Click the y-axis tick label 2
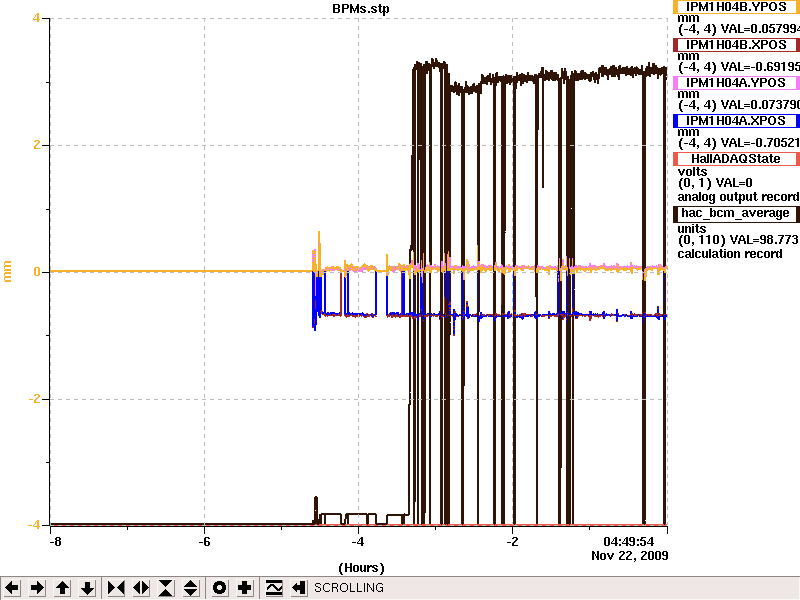Viewport: 800px width, 600px height. (x=36, y=145)
